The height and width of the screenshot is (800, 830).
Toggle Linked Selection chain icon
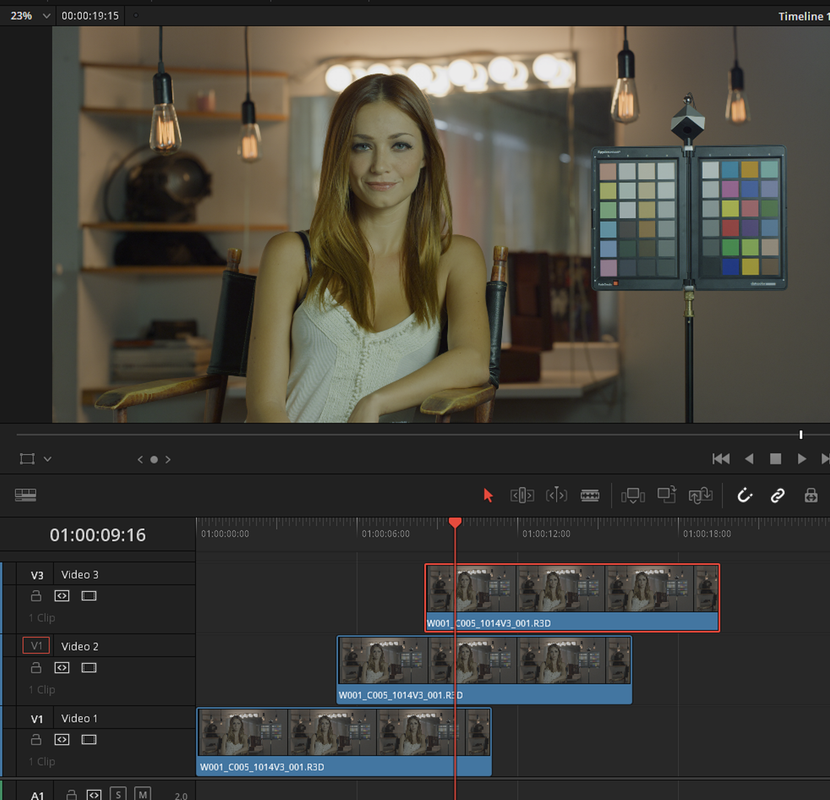point(778,495)
